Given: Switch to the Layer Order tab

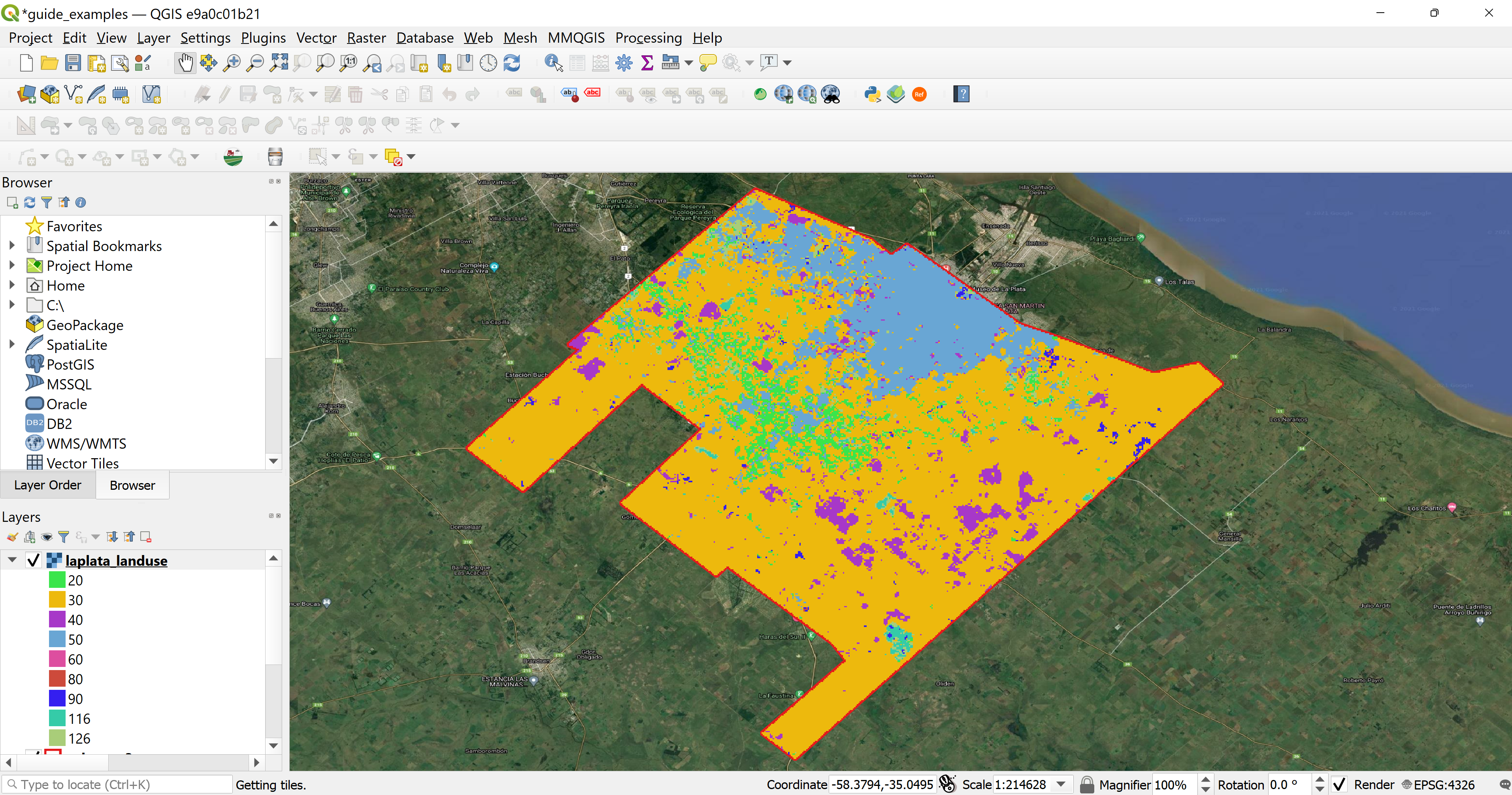Looking at the screenshot, I should 47,485.
